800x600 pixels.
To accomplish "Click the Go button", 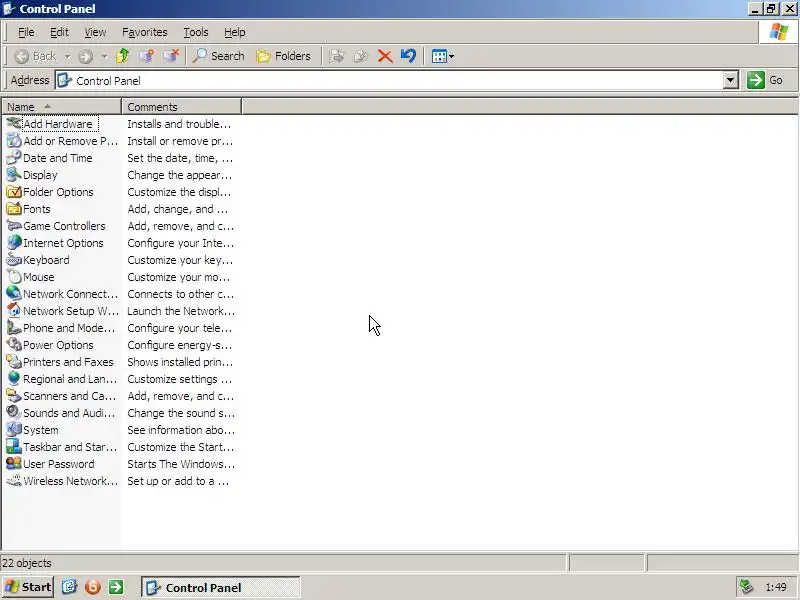I will click(x=765, y=80).
